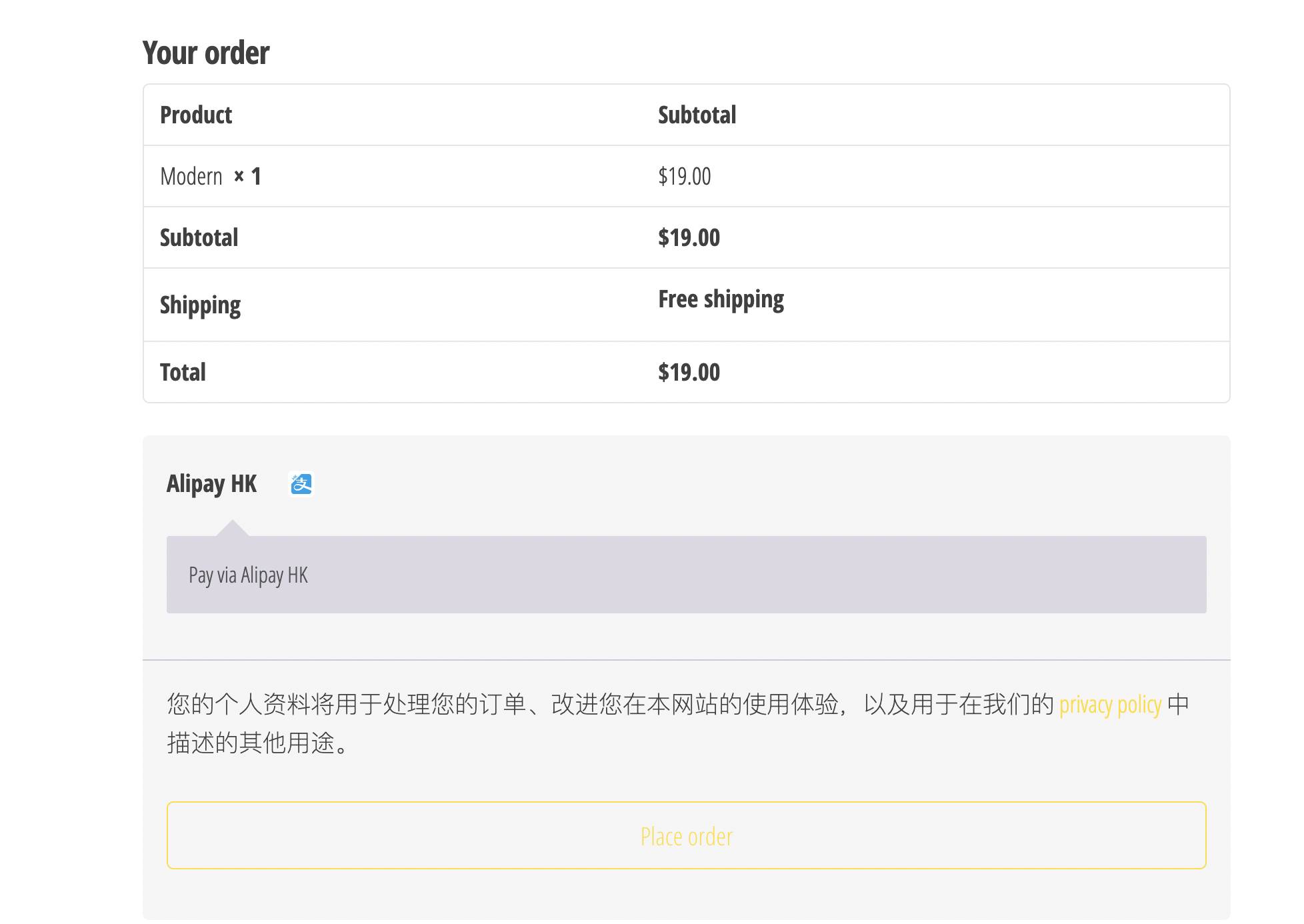Viewport: 1304px width, 924px height.
Task: Click the Total amount $19.00
Action: coord(689,373)
